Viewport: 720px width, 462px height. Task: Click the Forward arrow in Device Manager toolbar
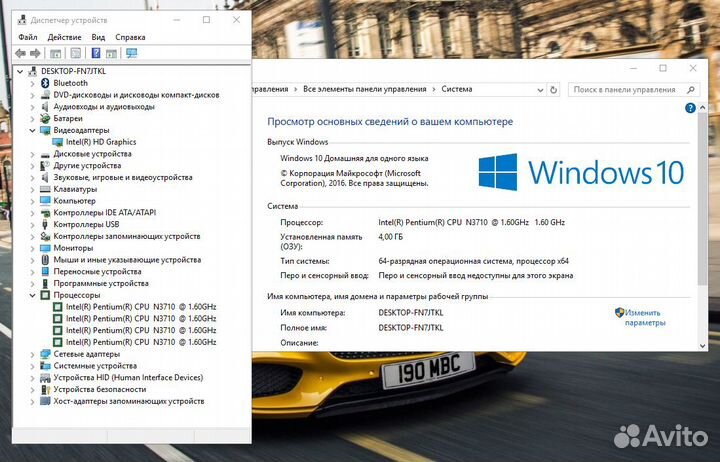[x=35, y=53]
